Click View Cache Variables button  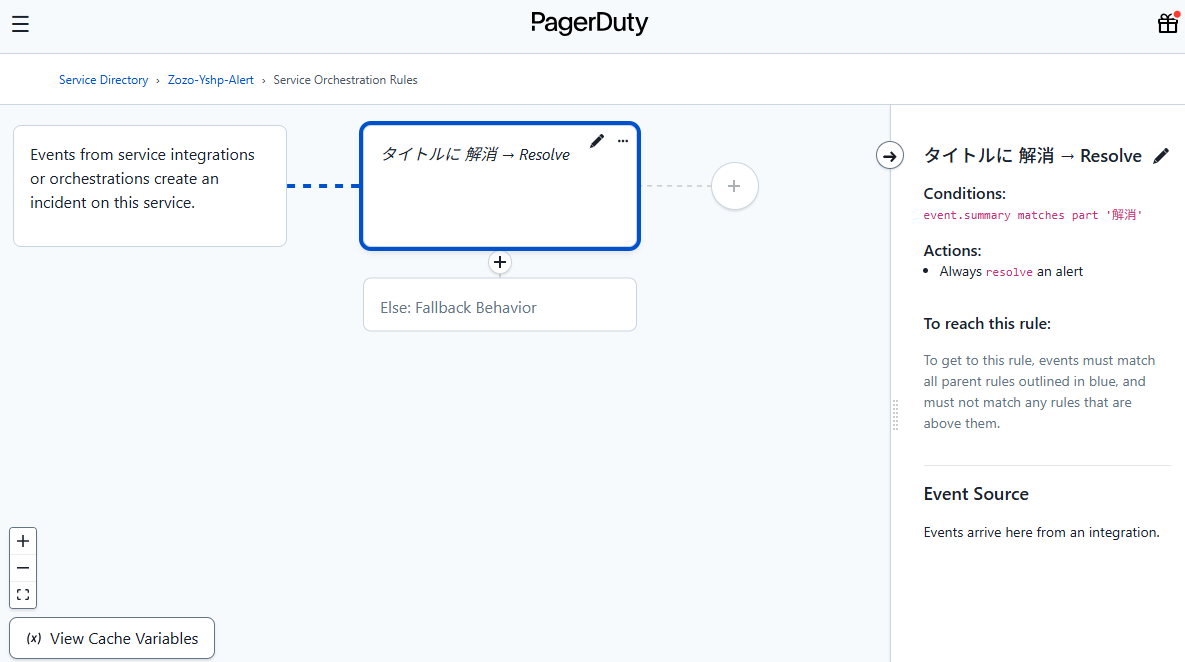pos(112,639)
